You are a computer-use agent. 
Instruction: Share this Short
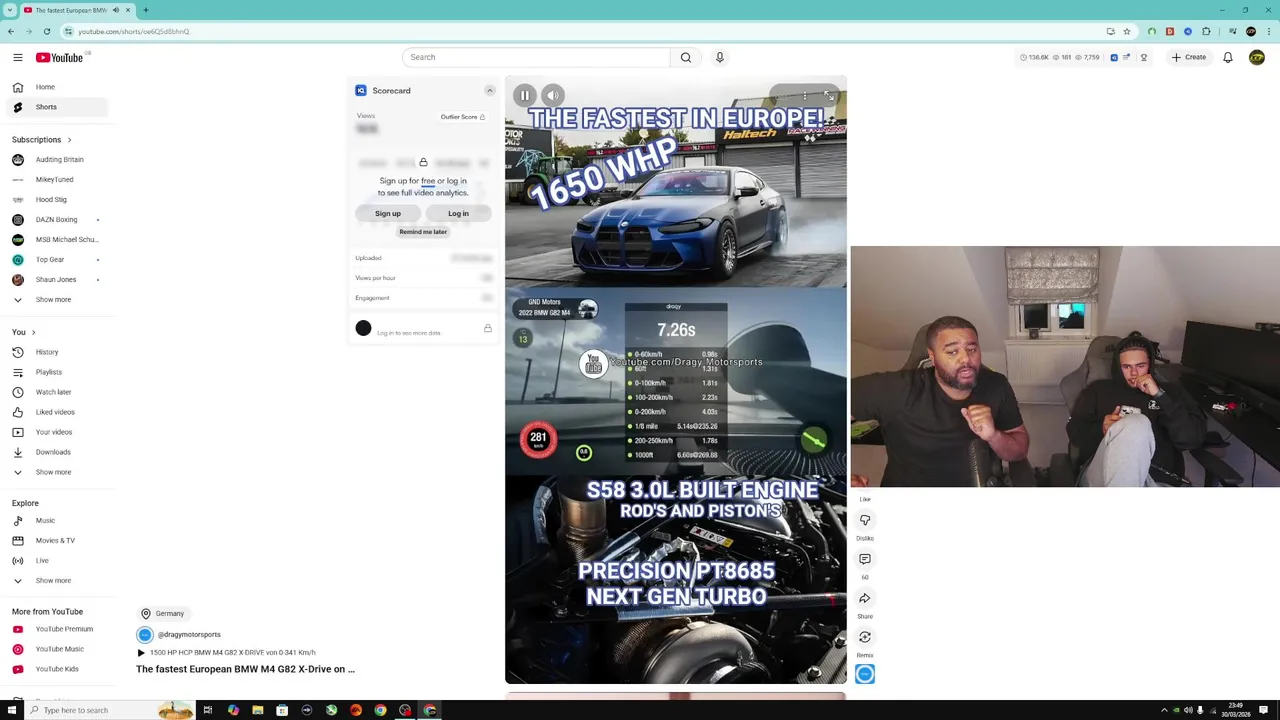click(x=865, y=598)
